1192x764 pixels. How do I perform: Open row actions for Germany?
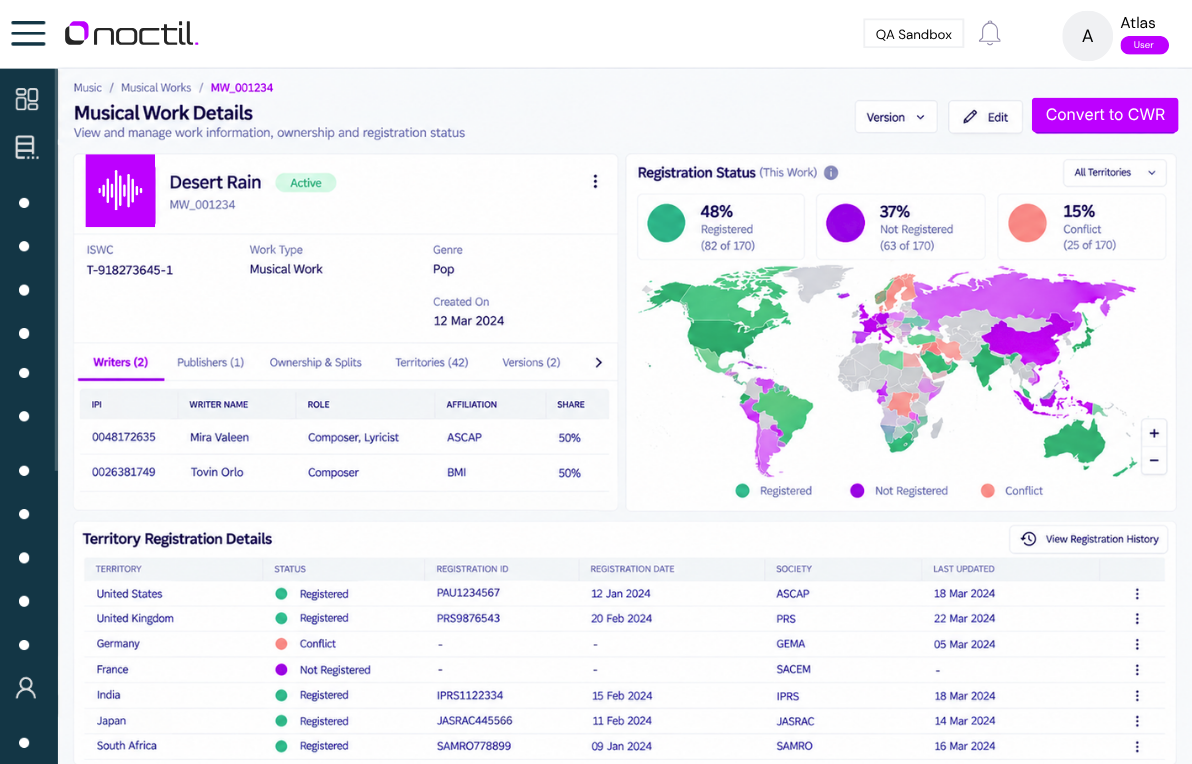[1137, 644]
